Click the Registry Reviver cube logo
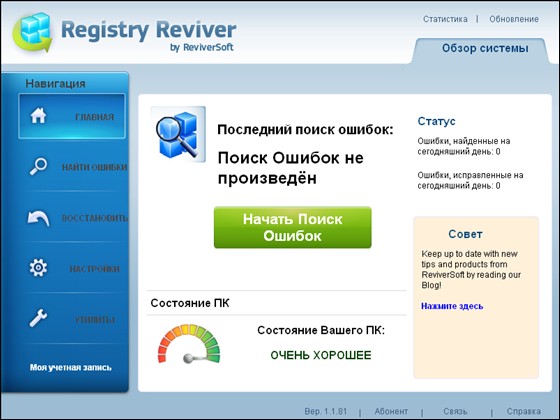560x420 pixels. click(x=32, y=32)
